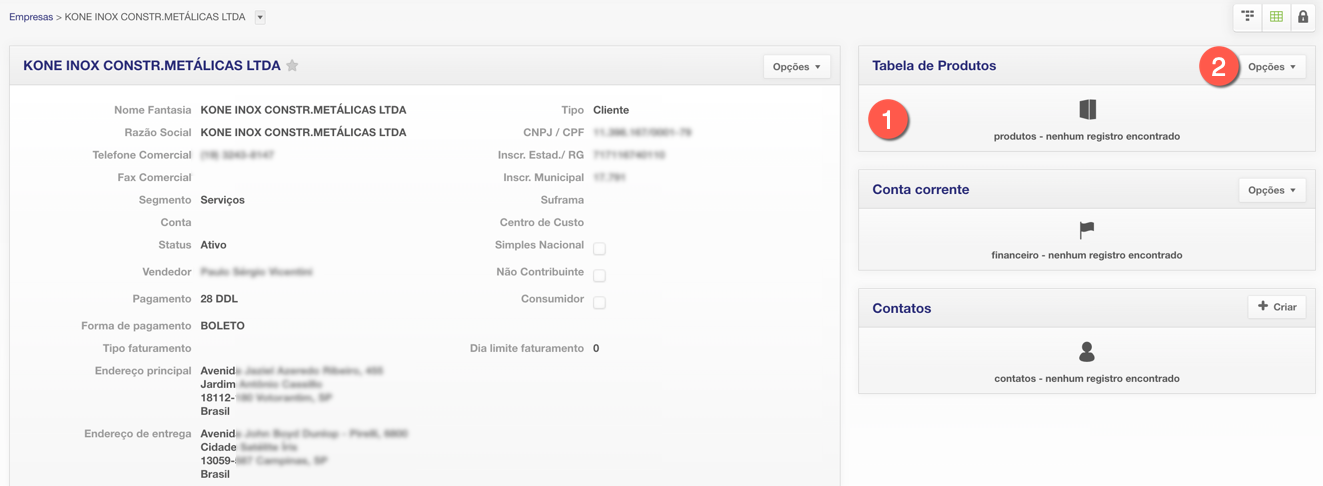Click the person icon in Contatos panel

click(1087, 352)
